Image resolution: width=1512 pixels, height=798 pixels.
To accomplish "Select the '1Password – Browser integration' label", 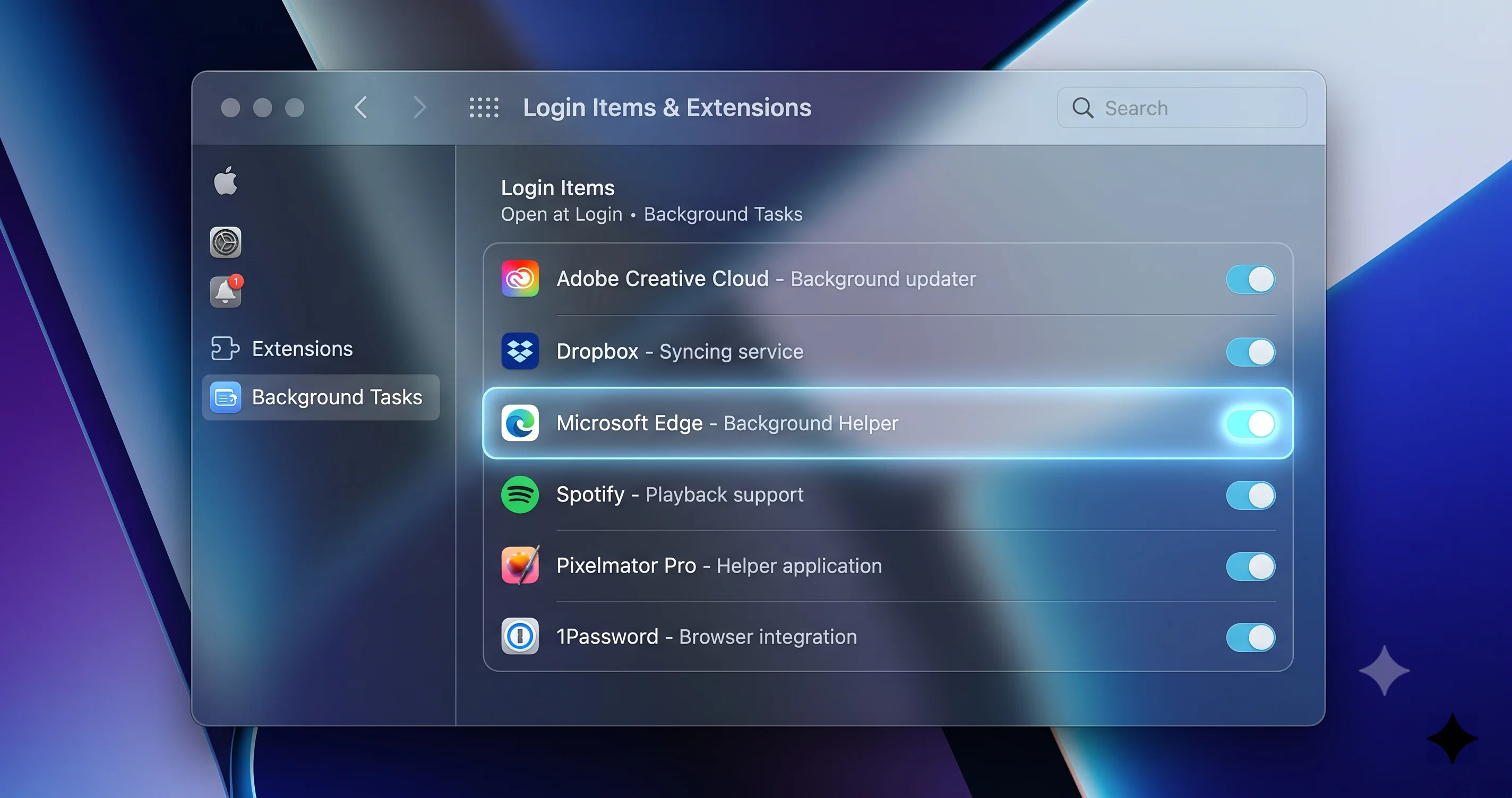I will point(707,637).
